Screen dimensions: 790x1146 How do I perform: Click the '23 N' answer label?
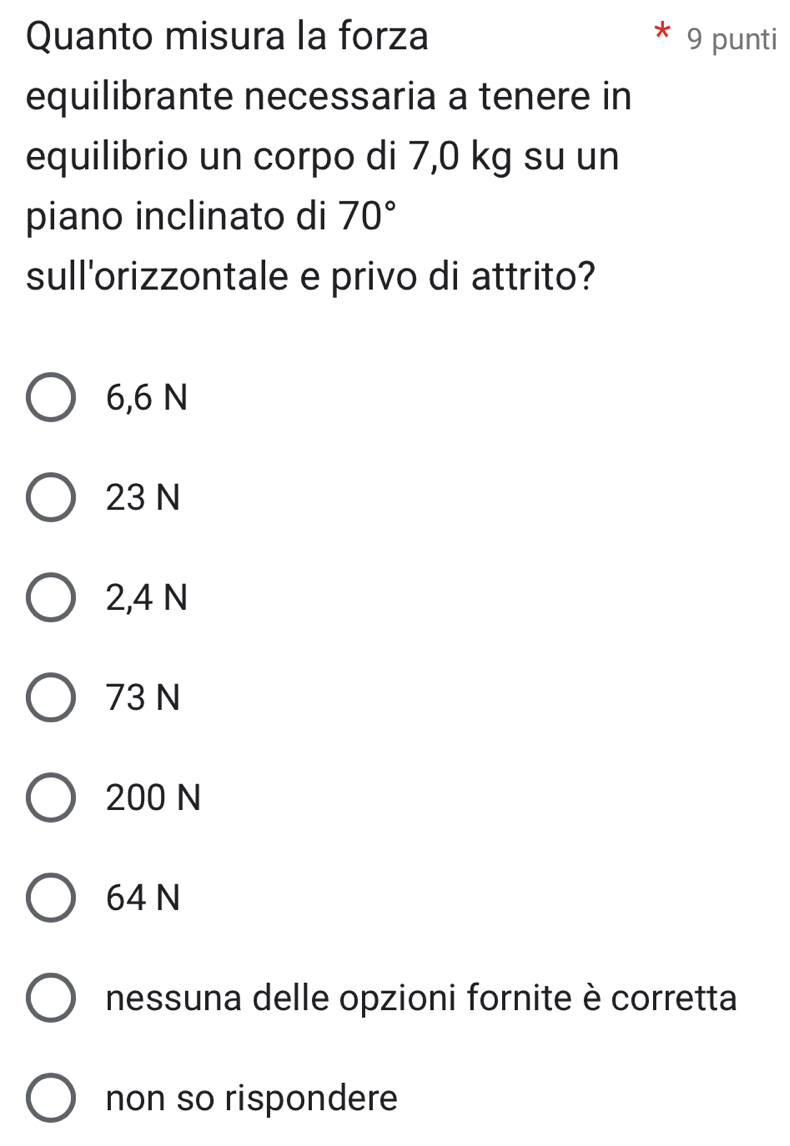coord(143,498)
